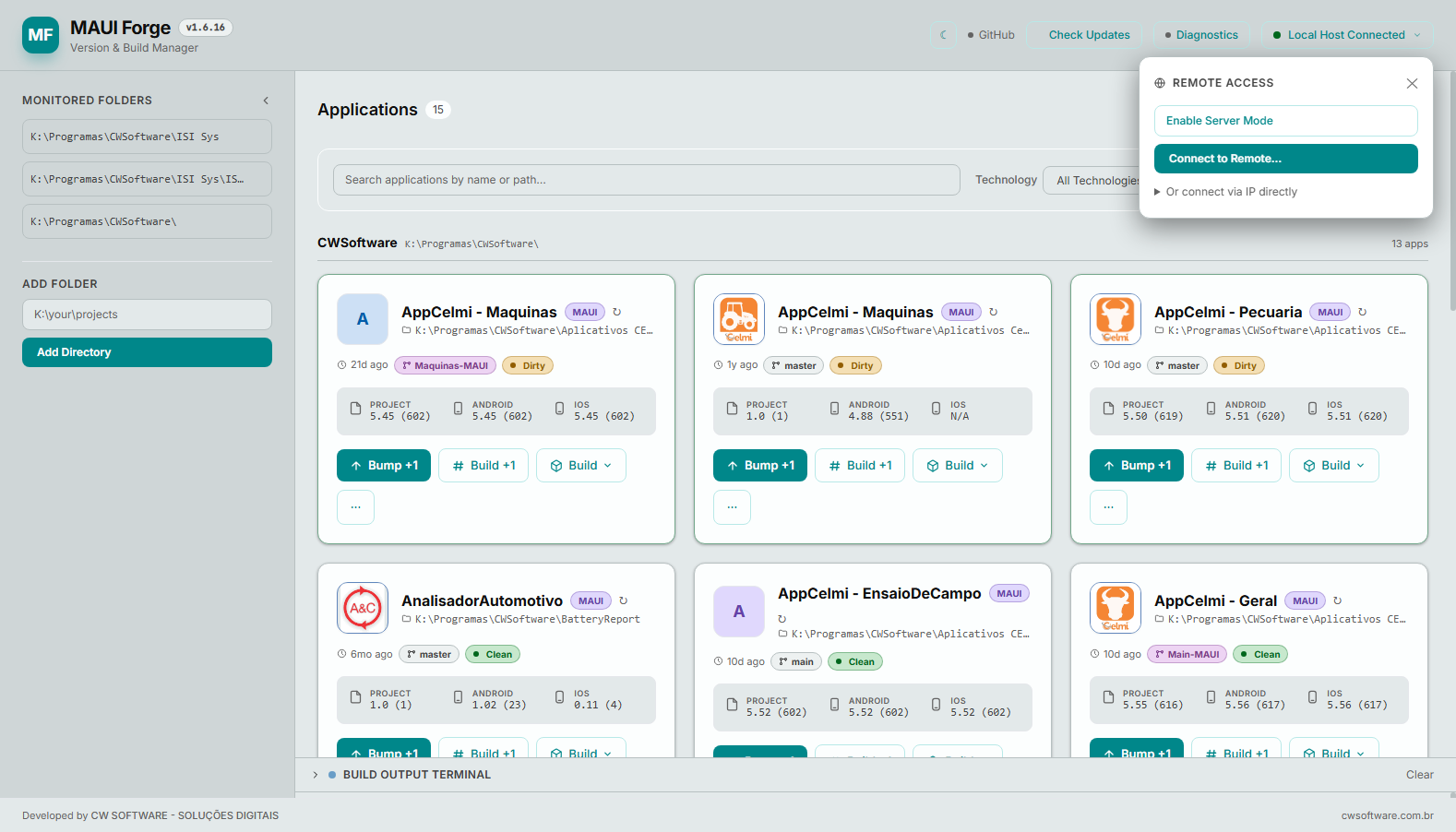Click Enable Server Mode

pyautogui.click(x=1285, y=121)
